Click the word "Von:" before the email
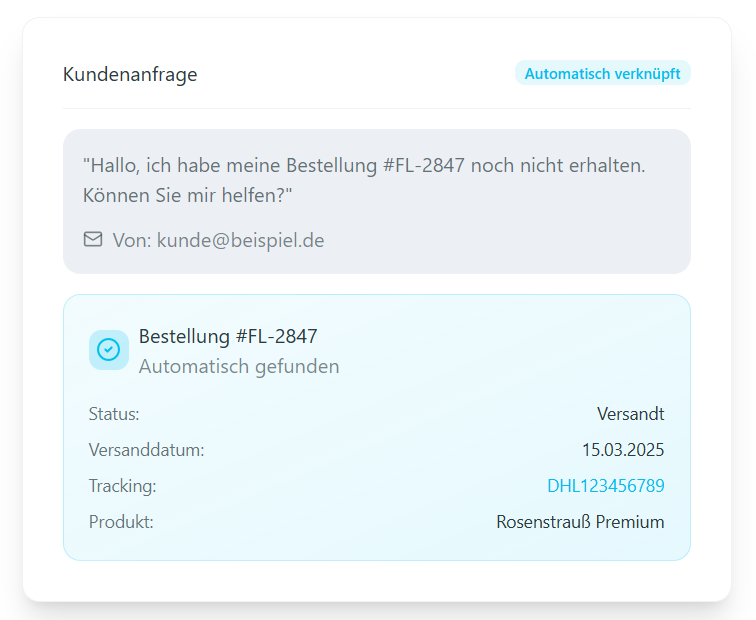 131,240
